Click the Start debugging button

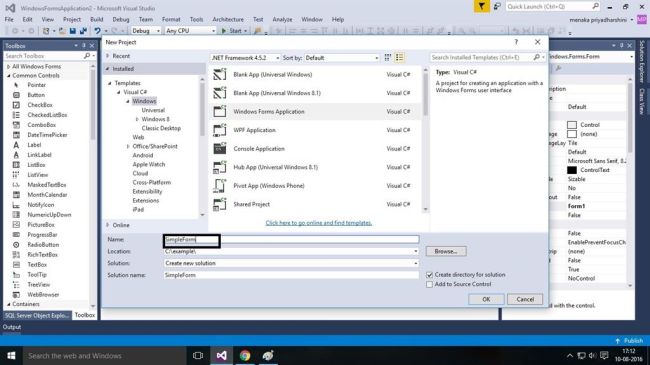tap(234, 31)
